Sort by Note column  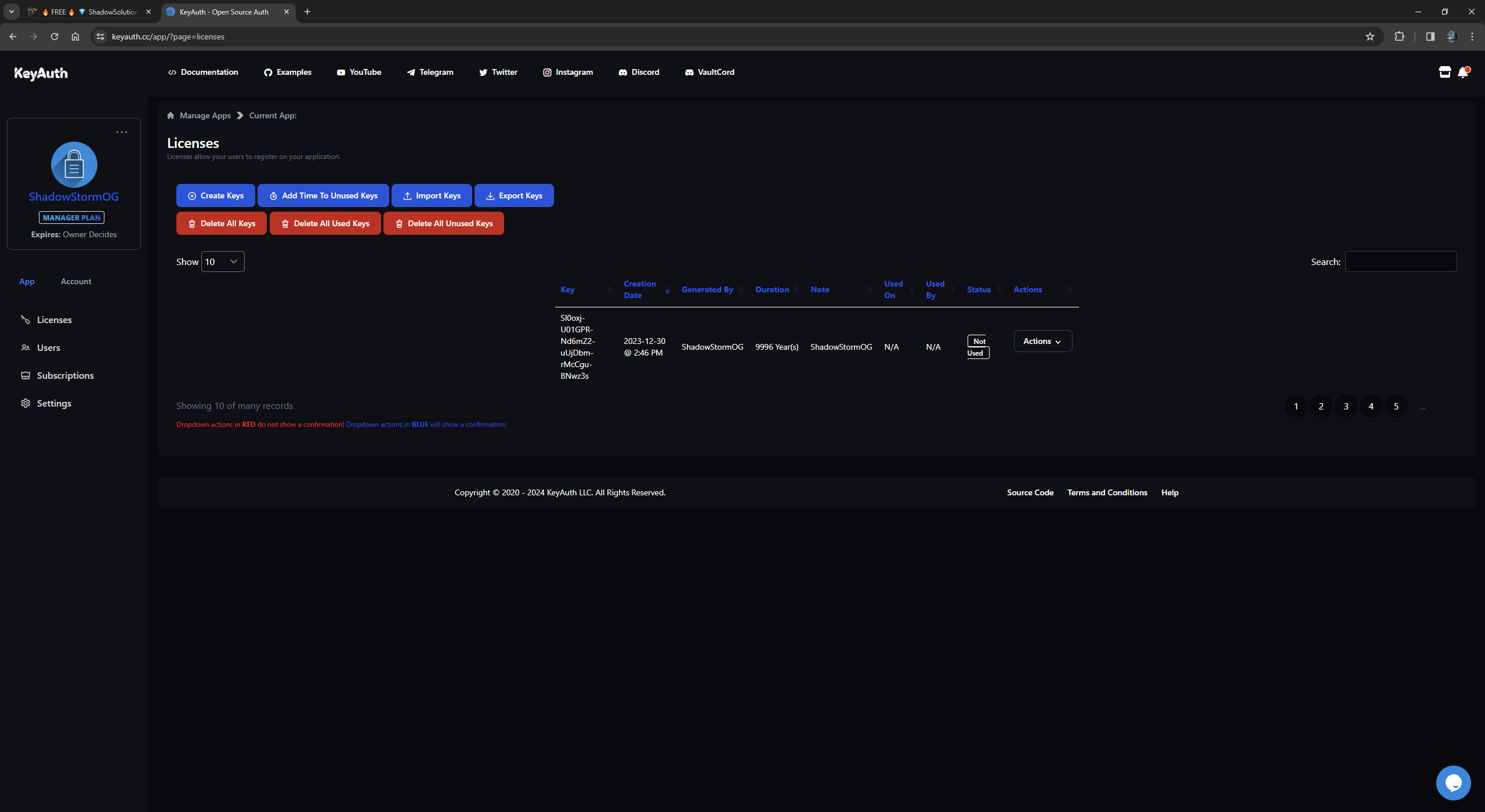point(841,289)
